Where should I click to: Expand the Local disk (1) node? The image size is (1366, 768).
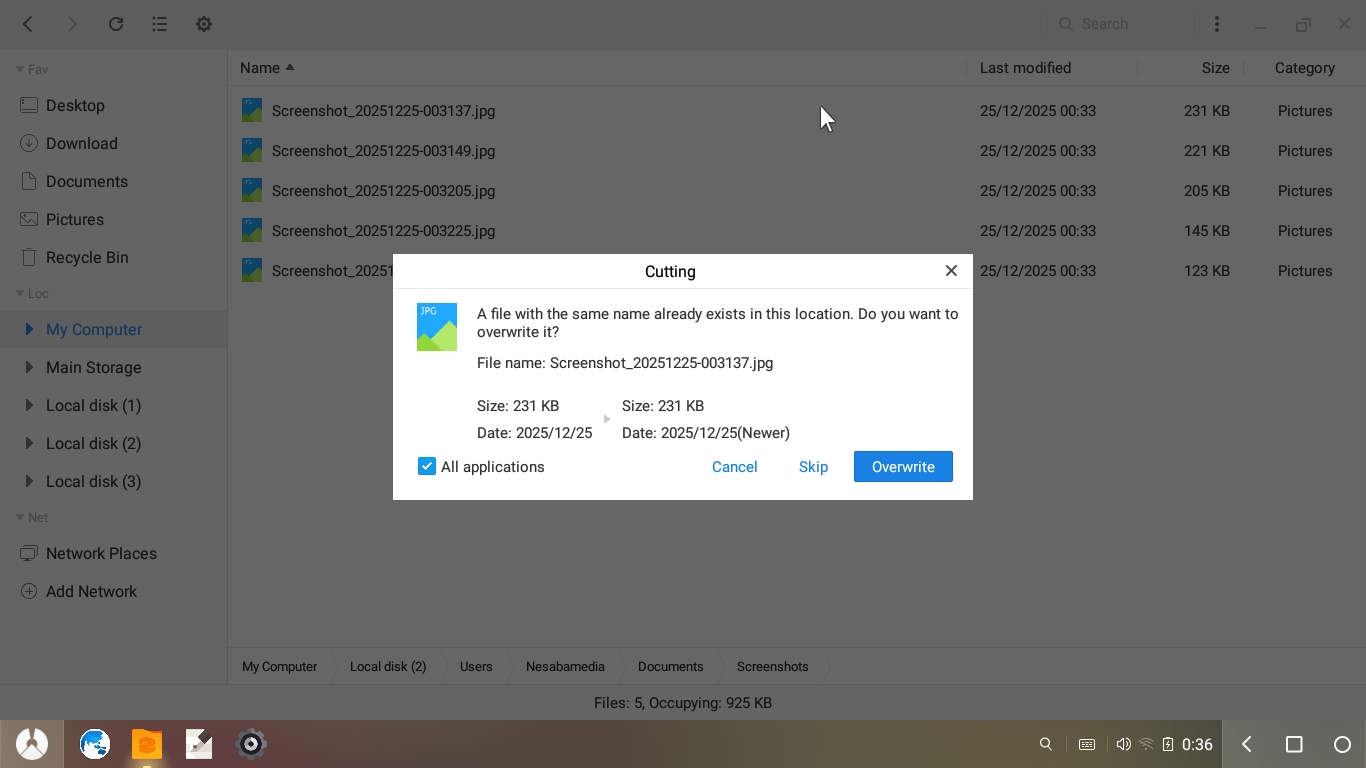tap(29, 405)
